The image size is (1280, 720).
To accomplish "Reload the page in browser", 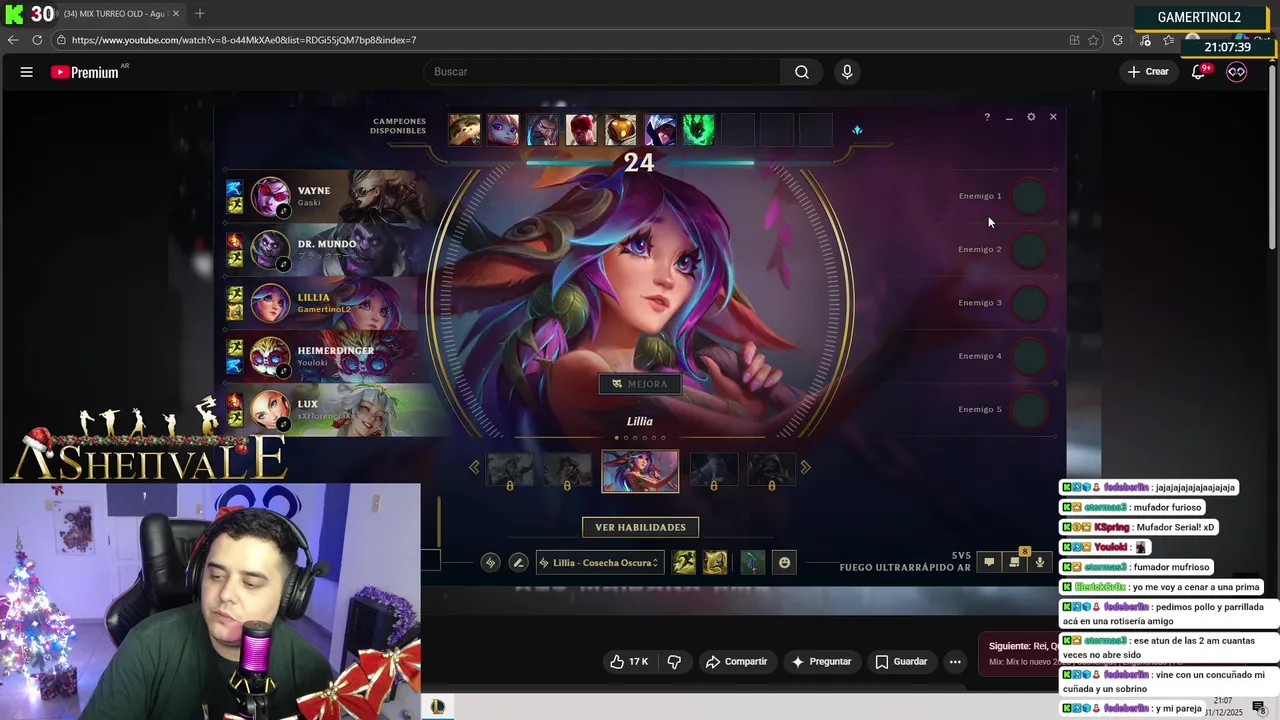I will pos(37,40).
